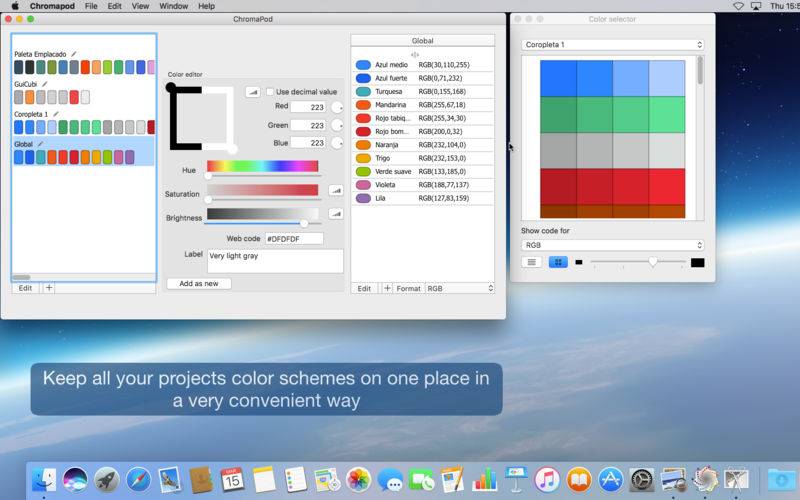Click the pencil icon next to Coropleta 1

[56, 114]
